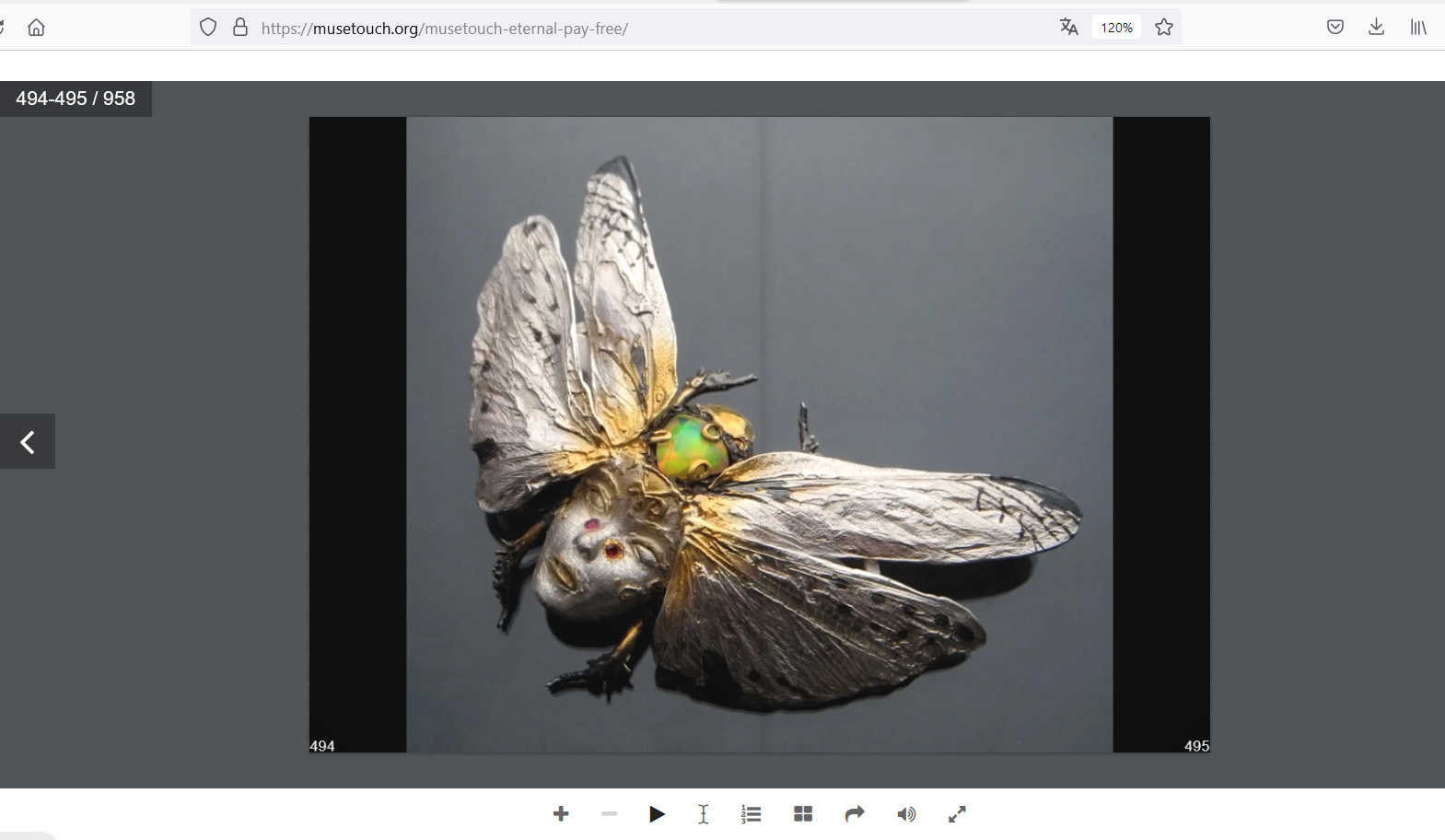Click page number 494 label

[322, 746]
